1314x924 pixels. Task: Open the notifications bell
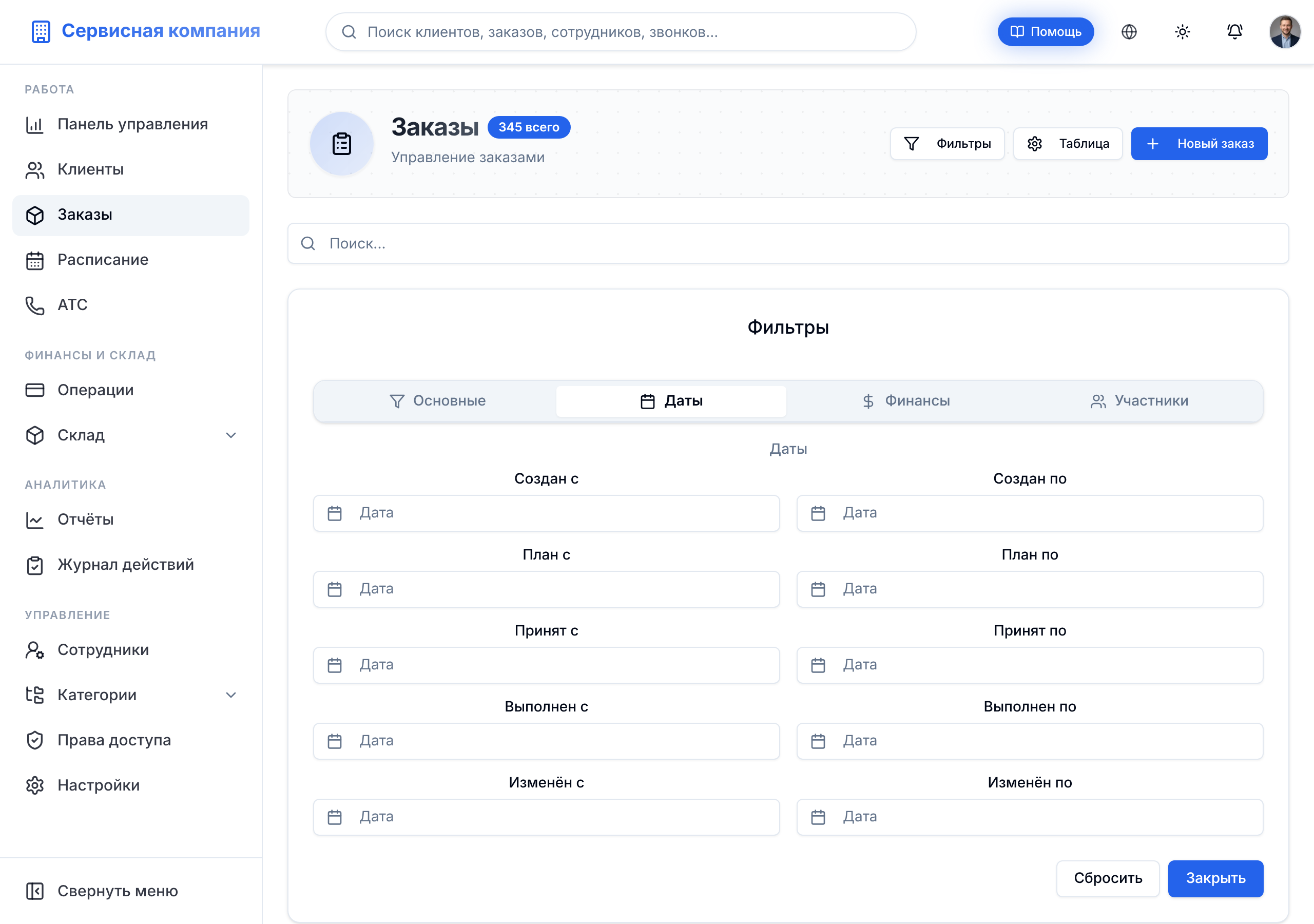1234,32
